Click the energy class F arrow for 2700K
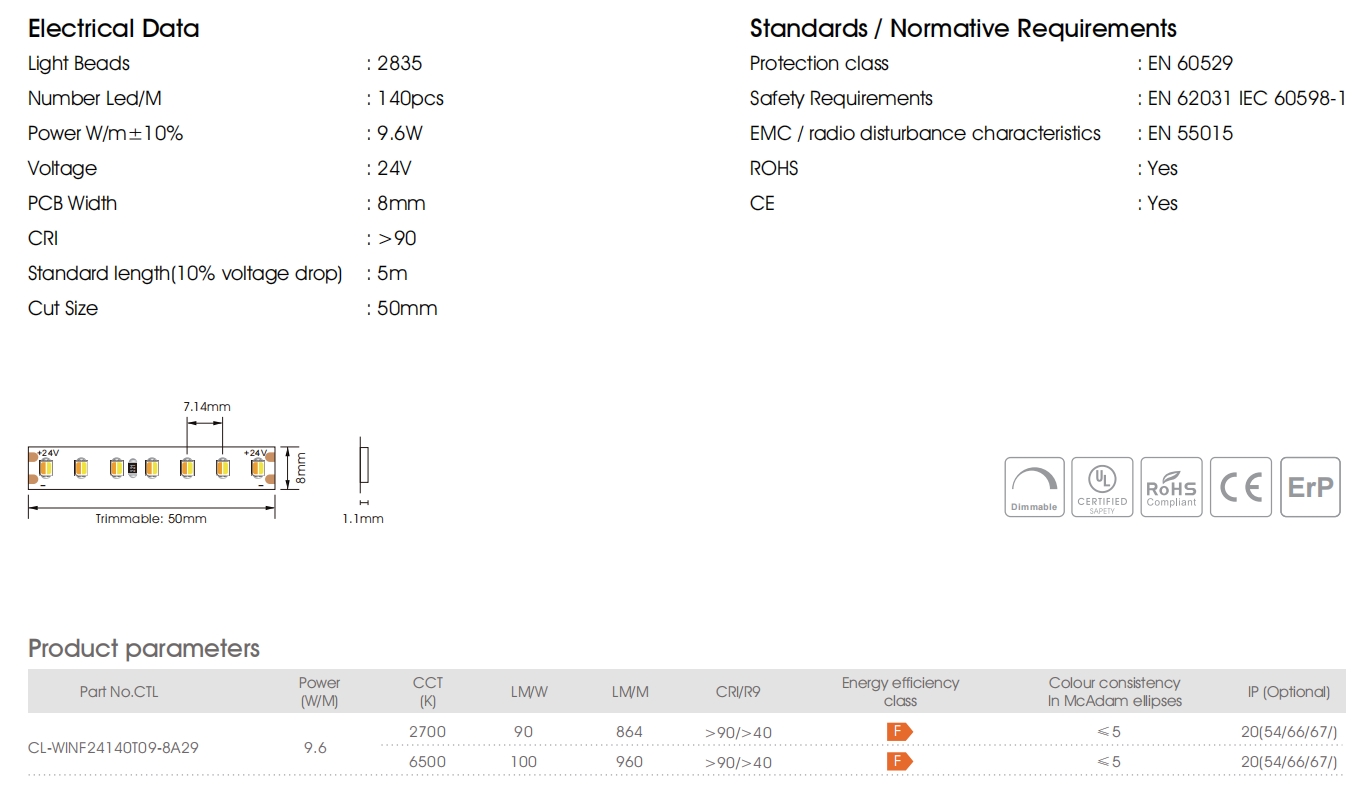 click(x=900, y=732)
